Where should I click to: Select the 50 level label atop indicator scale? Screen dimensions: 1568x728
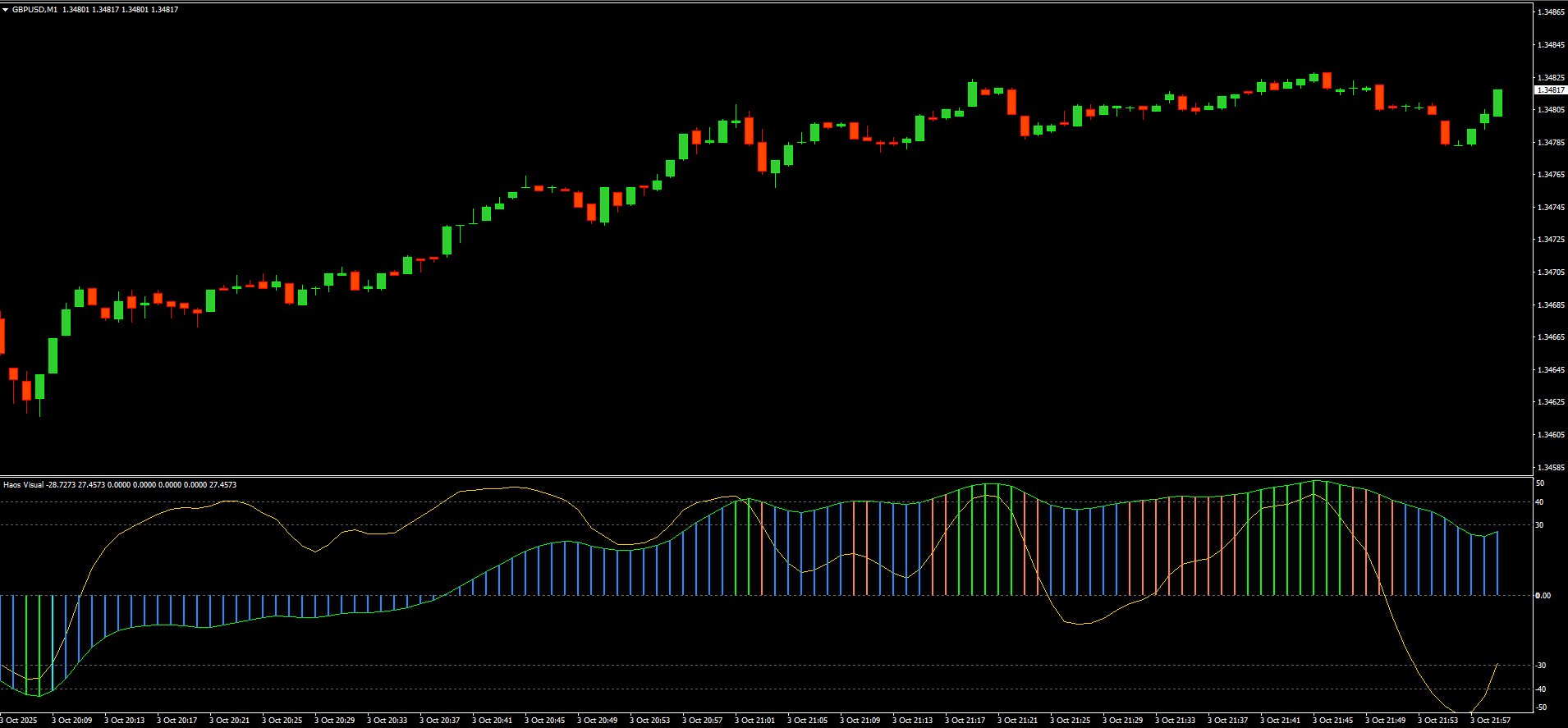pyautogui.click(x=1540, y=483)
